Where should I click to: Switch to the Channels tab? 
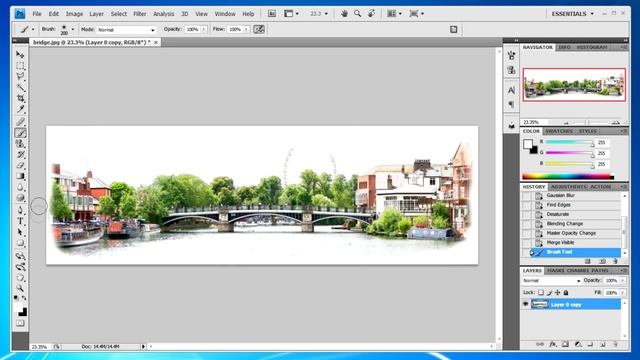(x=578, y=271)
